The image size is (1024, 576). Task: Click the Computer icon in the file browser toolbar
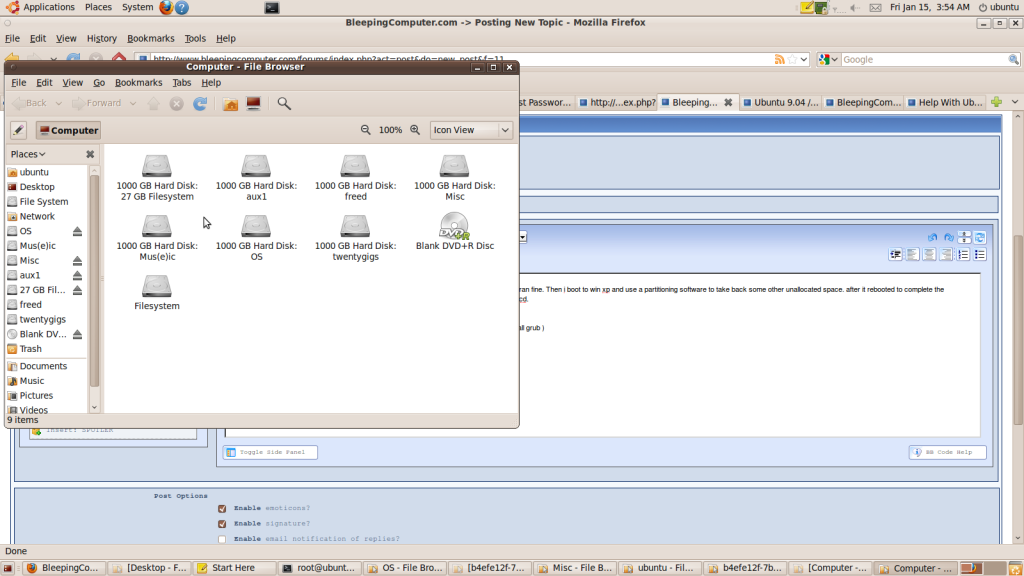click(x=254, y=103)
